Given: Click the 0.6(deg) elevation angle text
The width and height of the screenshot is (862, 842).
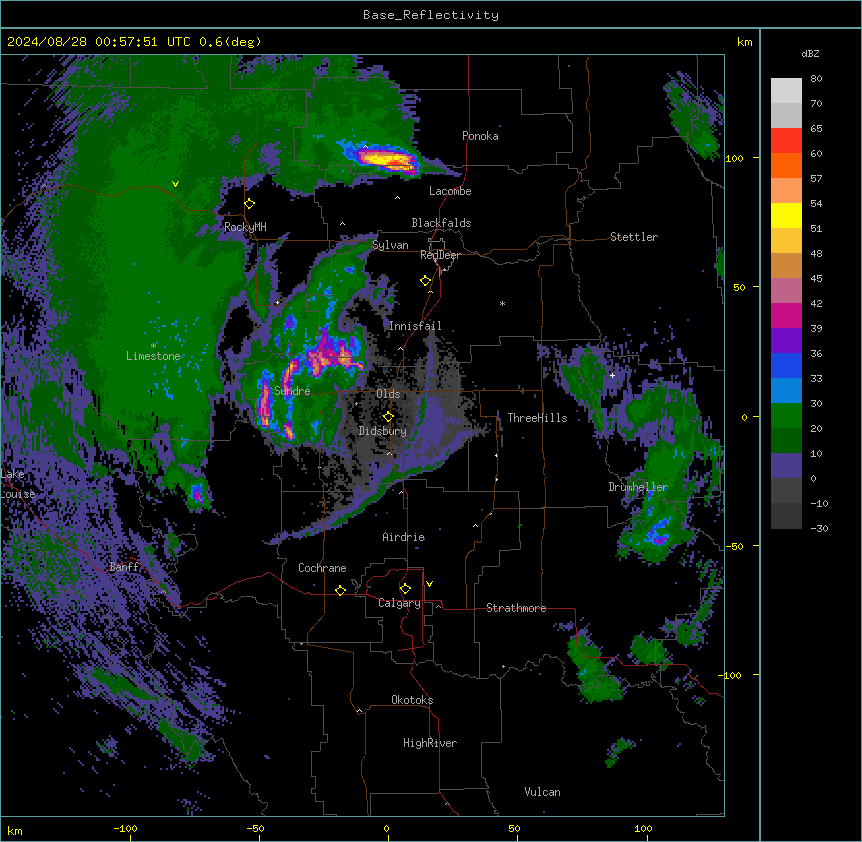Looking at the screenshot, I should click(230, 42).
